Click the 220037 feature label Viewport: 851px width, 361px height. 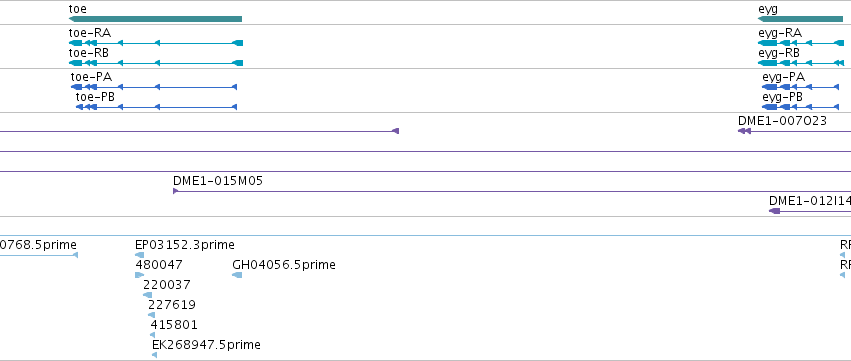click(x=167, y=284)
